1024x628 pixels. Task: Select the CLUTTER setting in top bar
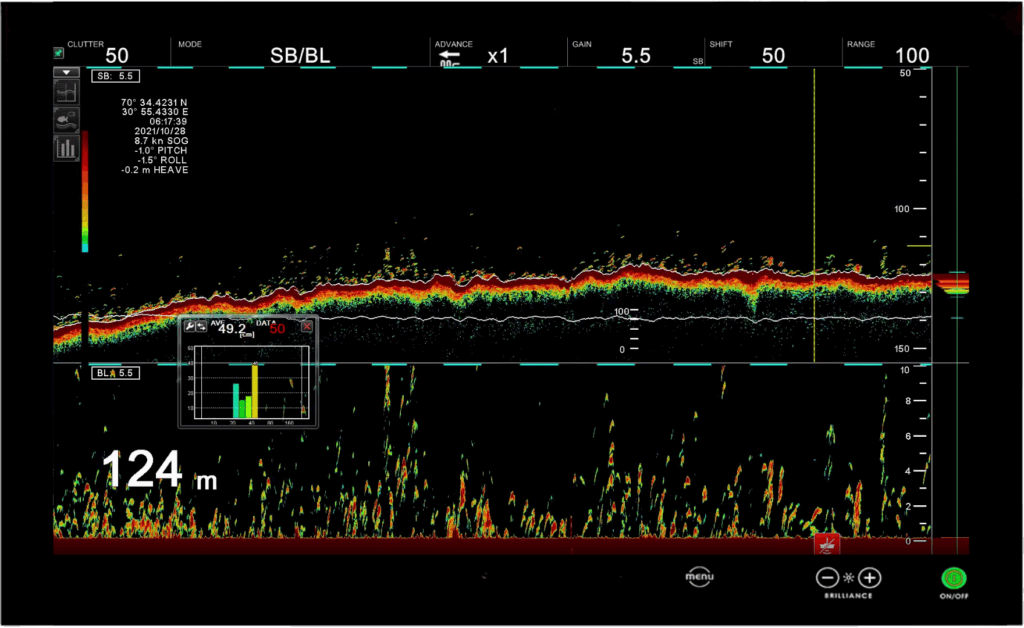click(115, 55)
